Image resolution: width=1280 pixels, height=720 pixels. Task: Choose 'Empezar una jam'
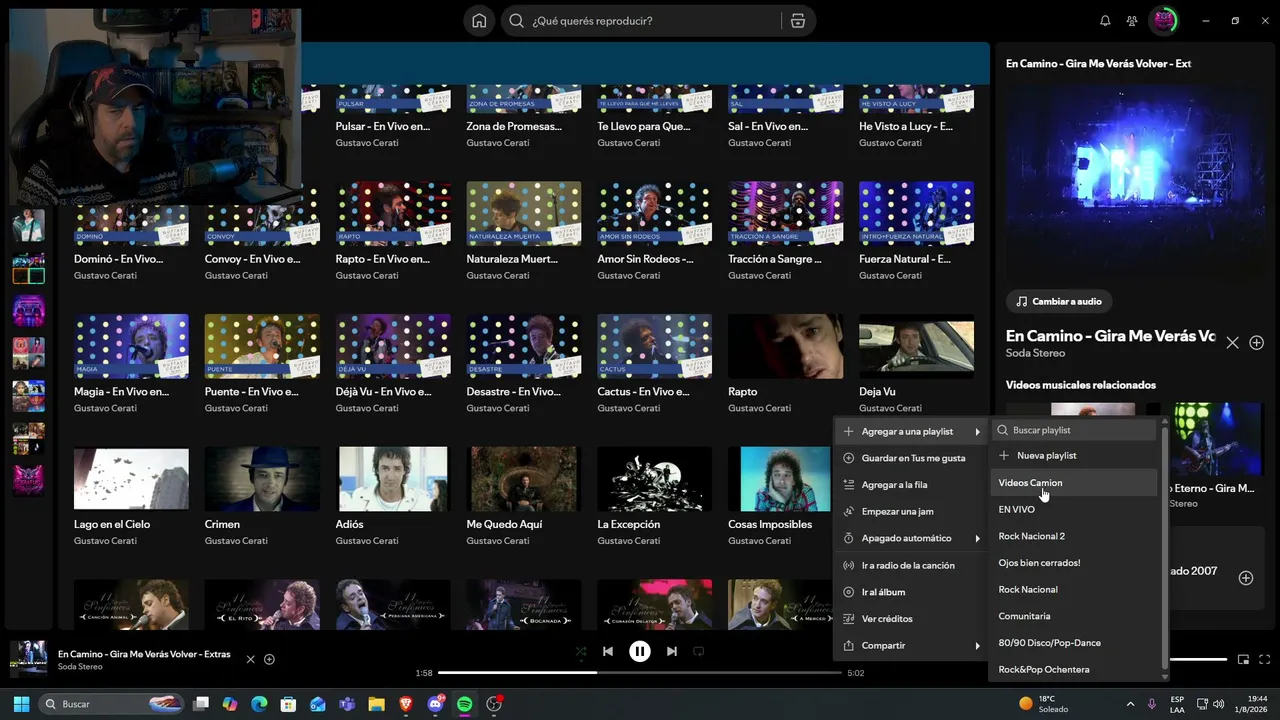[911, 512]
